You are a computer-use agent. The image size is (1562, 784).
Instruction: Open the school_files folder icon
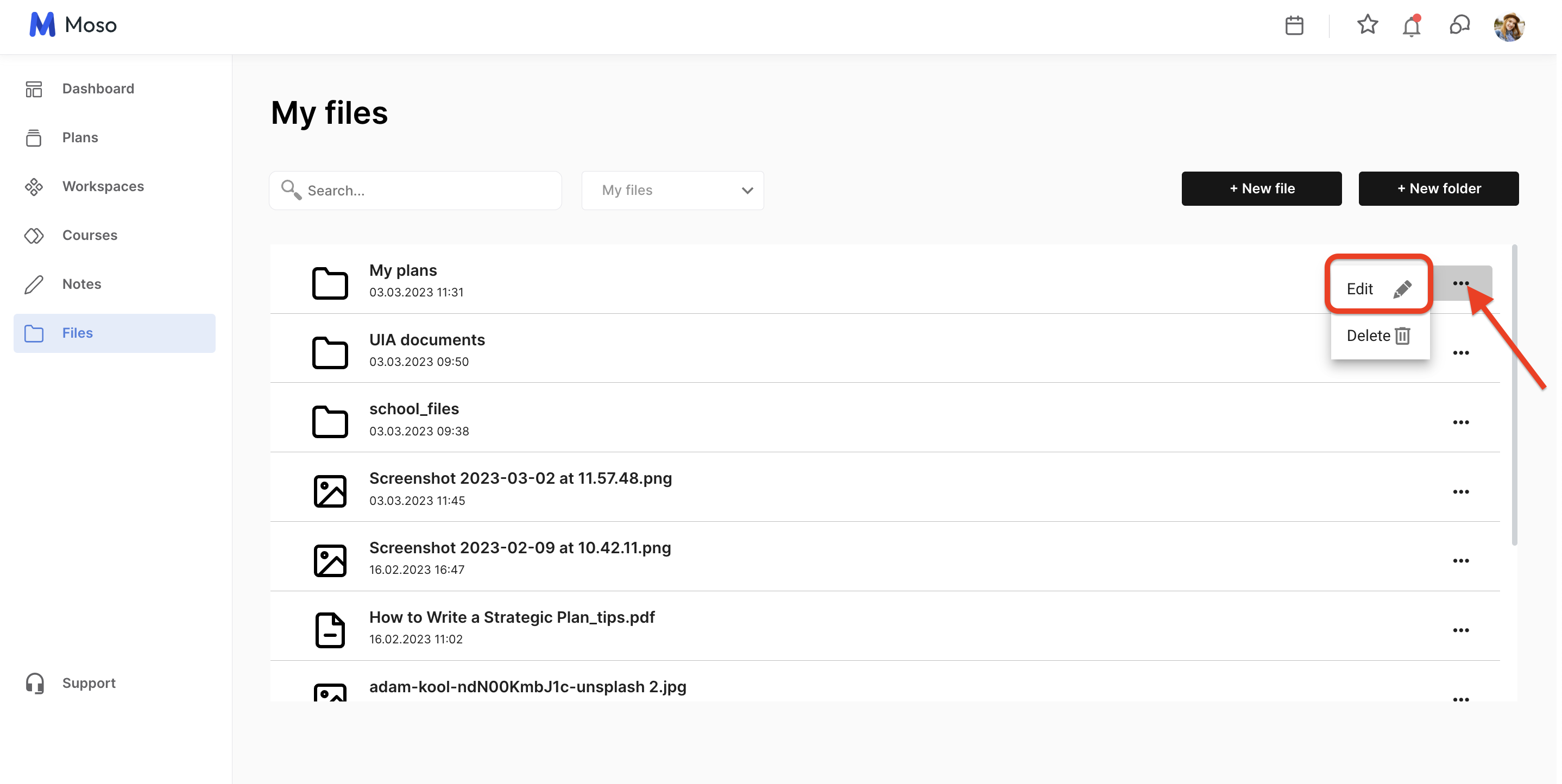pos(330,421)
